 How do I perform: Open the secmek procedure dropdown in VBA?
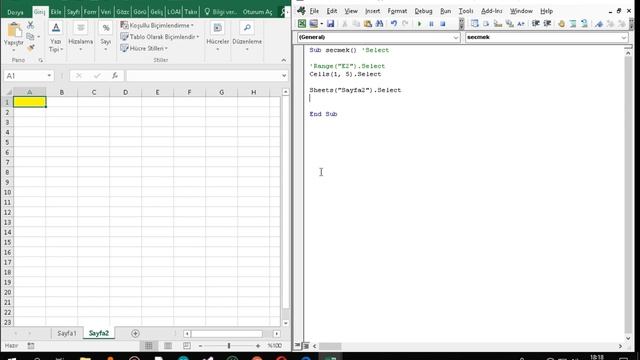(x=624, y=38)
